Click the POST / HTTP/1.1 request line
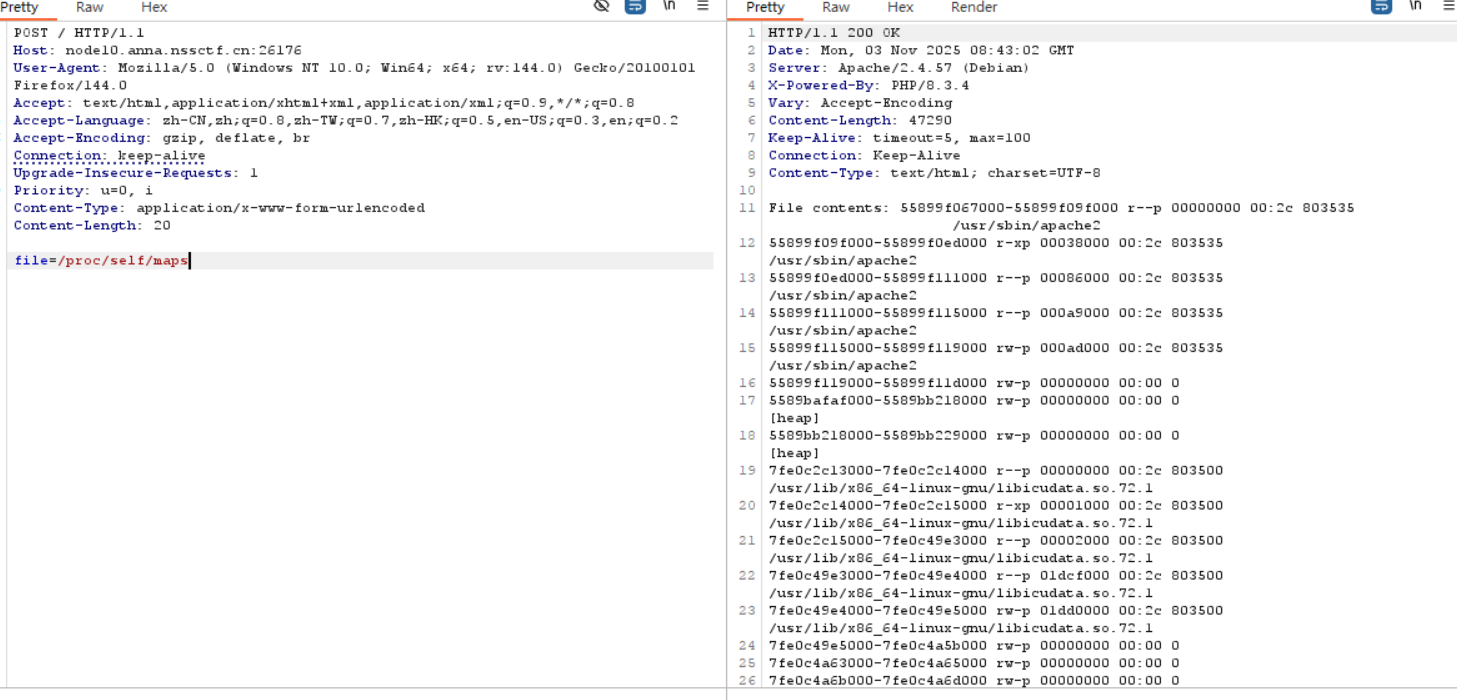This screenshot has height=700, width=1457. tap(79, 33)
